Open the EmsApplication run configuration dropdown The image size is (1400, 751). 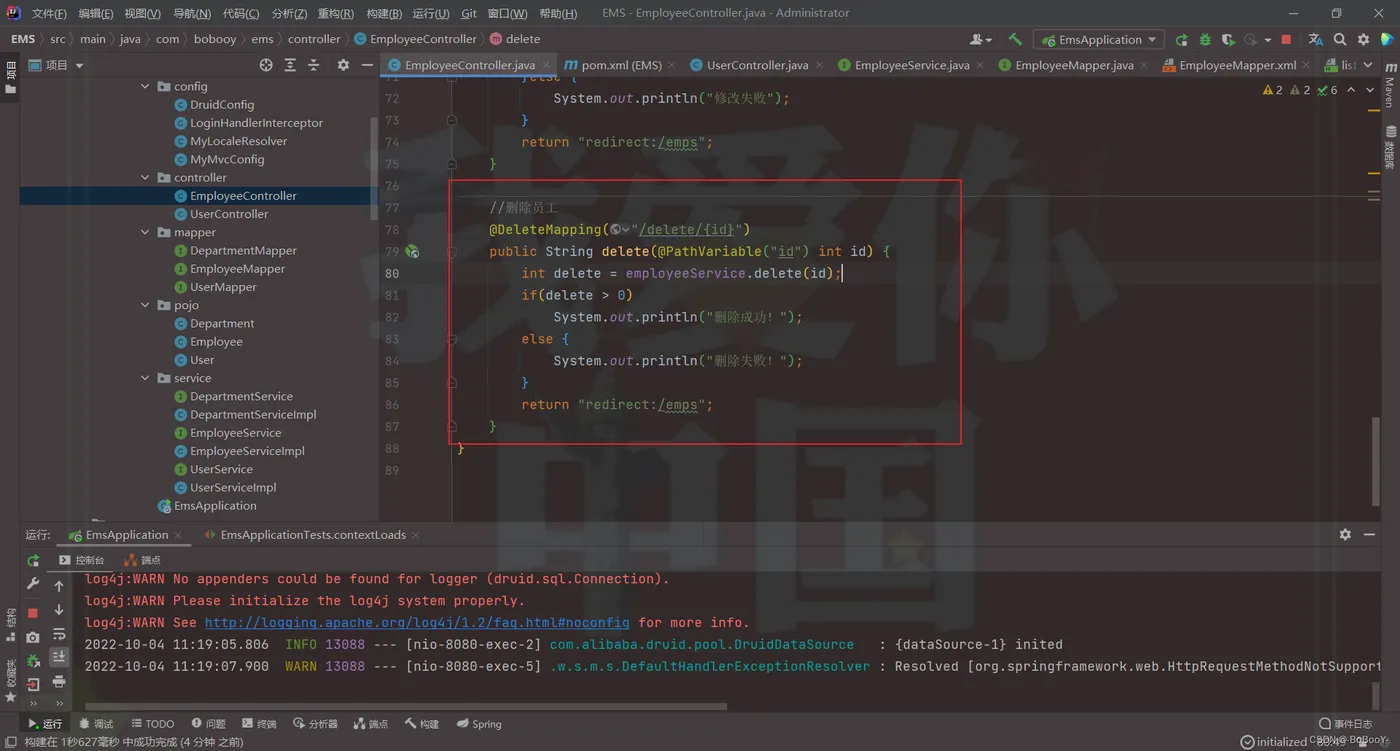1099,40
